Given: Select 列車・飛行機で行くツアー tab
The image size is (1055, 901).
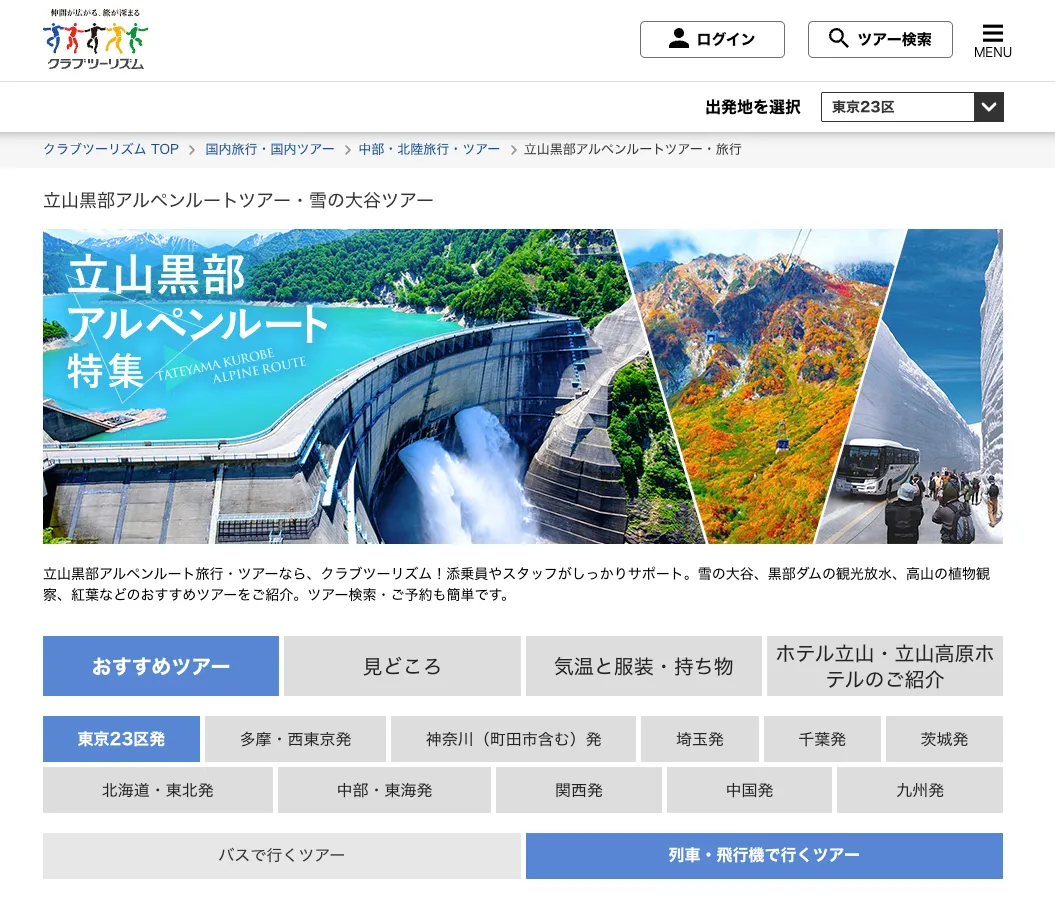Looking at the screenshot, I should click(764, 855).
